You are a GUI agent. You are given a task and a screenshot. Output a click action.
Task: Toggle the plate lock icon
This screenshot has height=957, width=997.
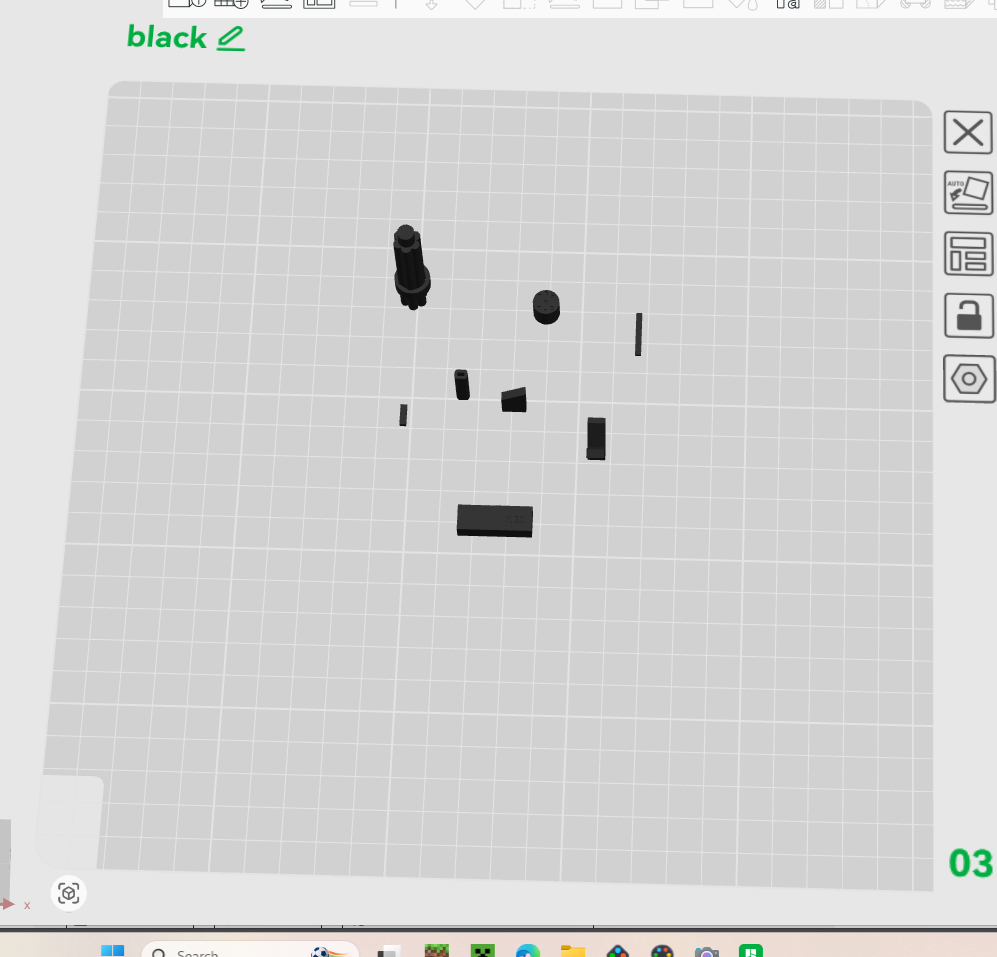coord(969,315)
